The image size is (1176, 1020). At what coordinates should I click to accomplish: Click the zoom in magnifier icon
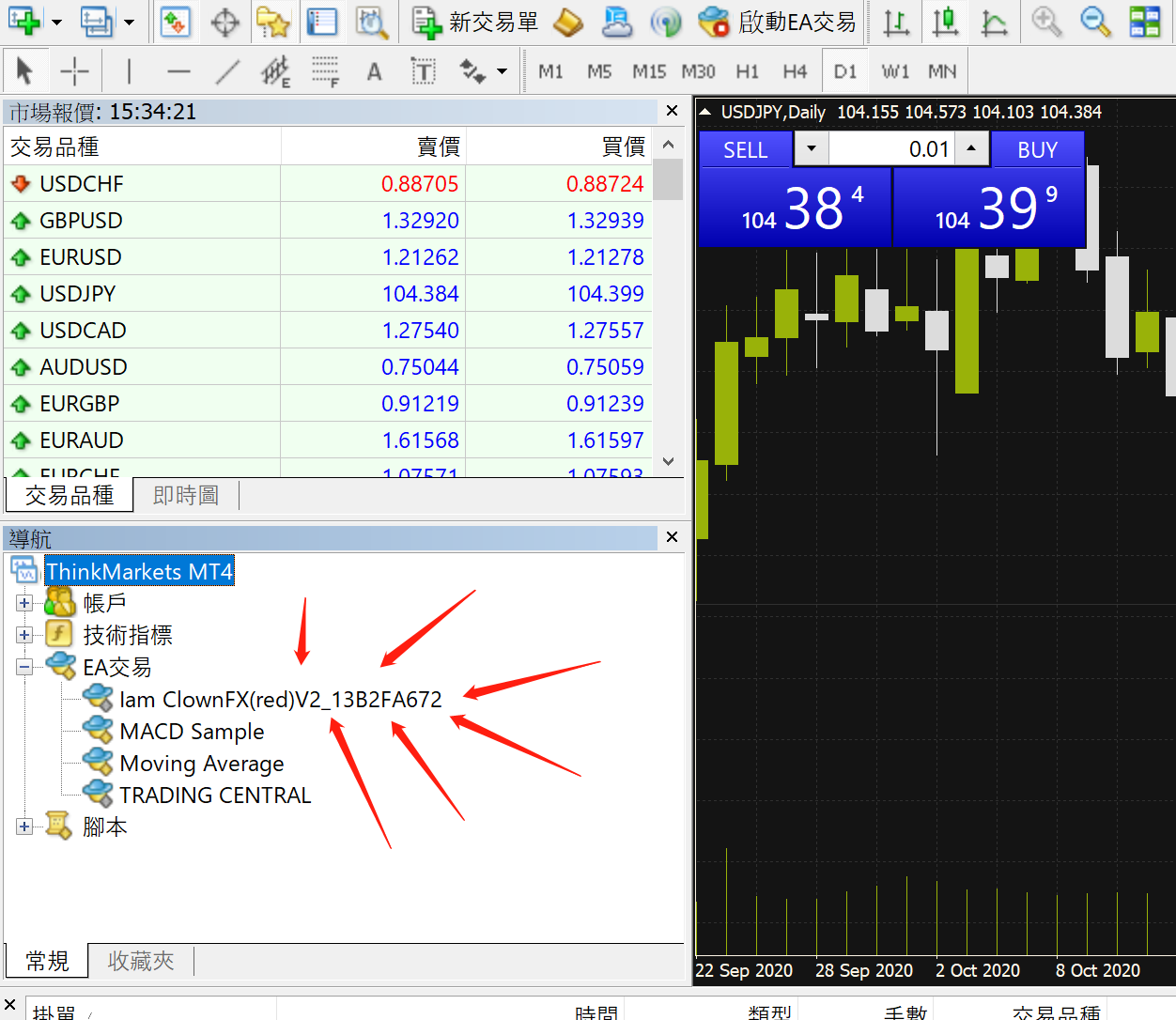point(1046,22)
